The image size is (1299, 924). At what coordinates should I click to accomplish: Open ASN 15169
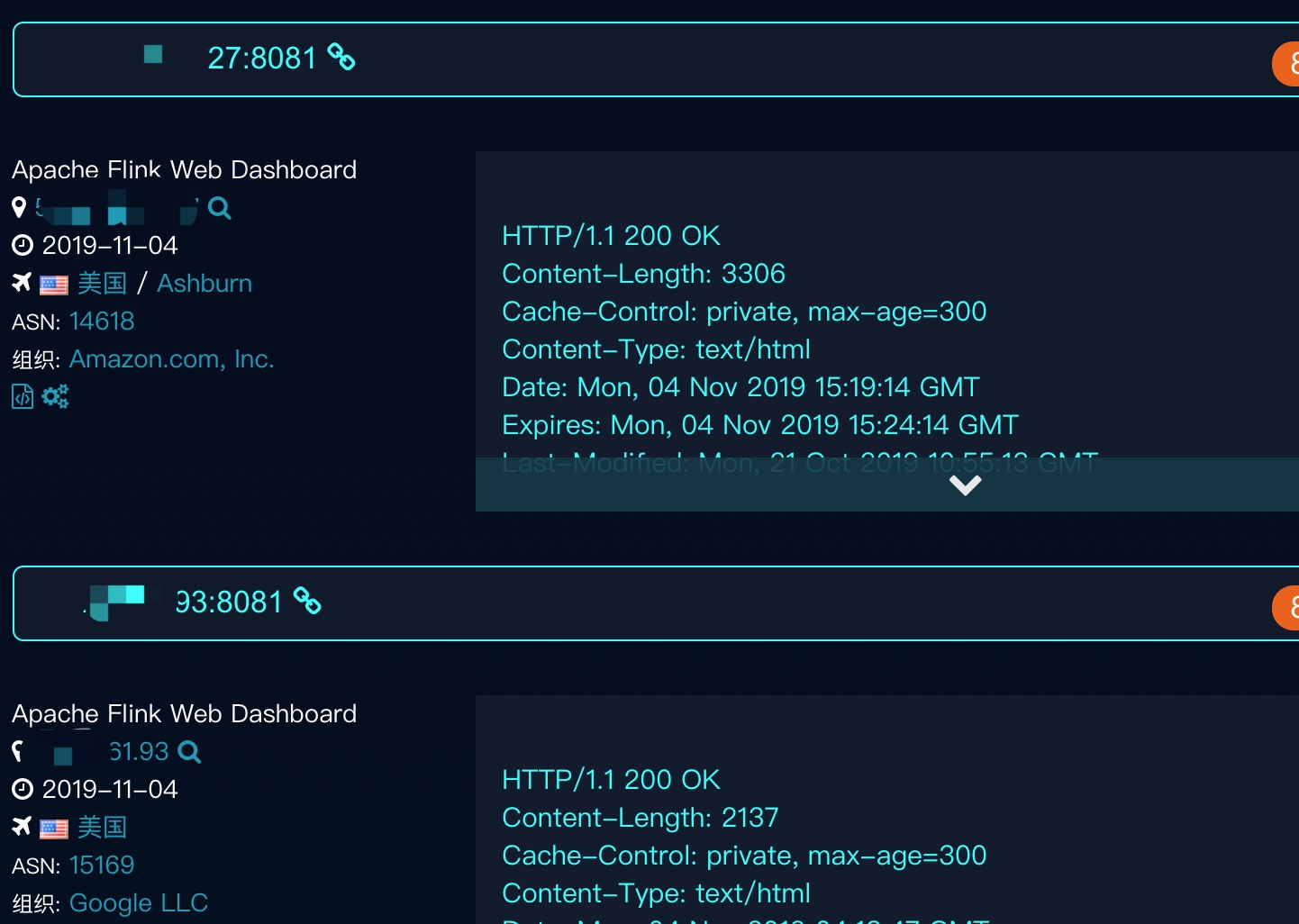point(102,865)
